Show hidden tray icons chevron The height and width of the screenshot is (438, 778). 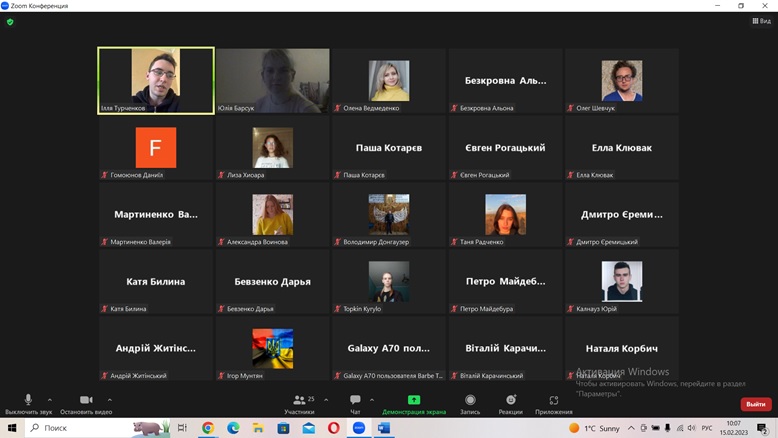tap(631, 428)
